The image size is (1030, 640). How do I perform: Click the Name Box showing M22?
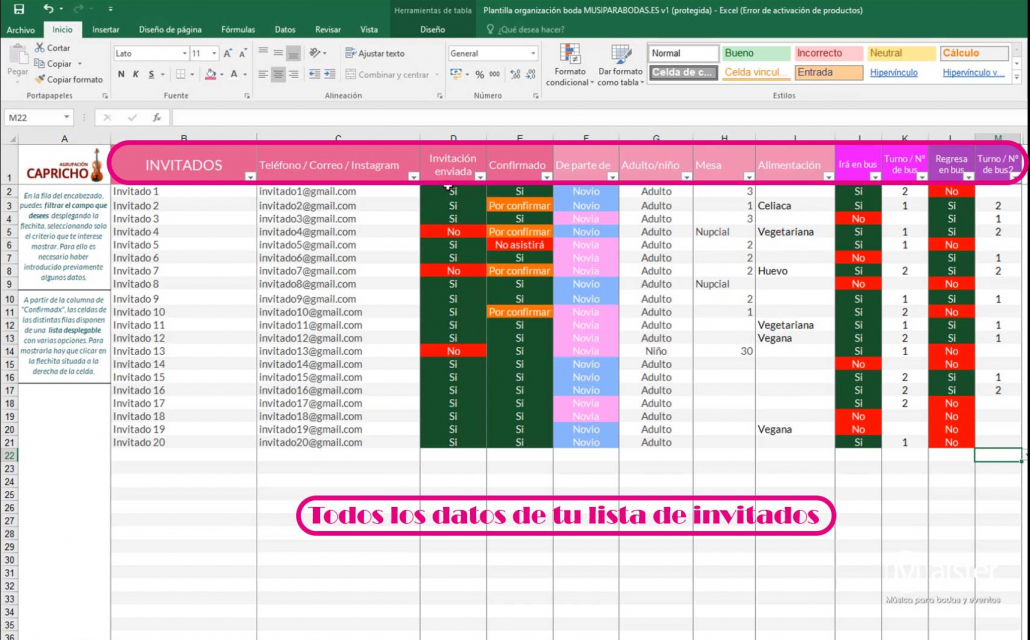30,117
